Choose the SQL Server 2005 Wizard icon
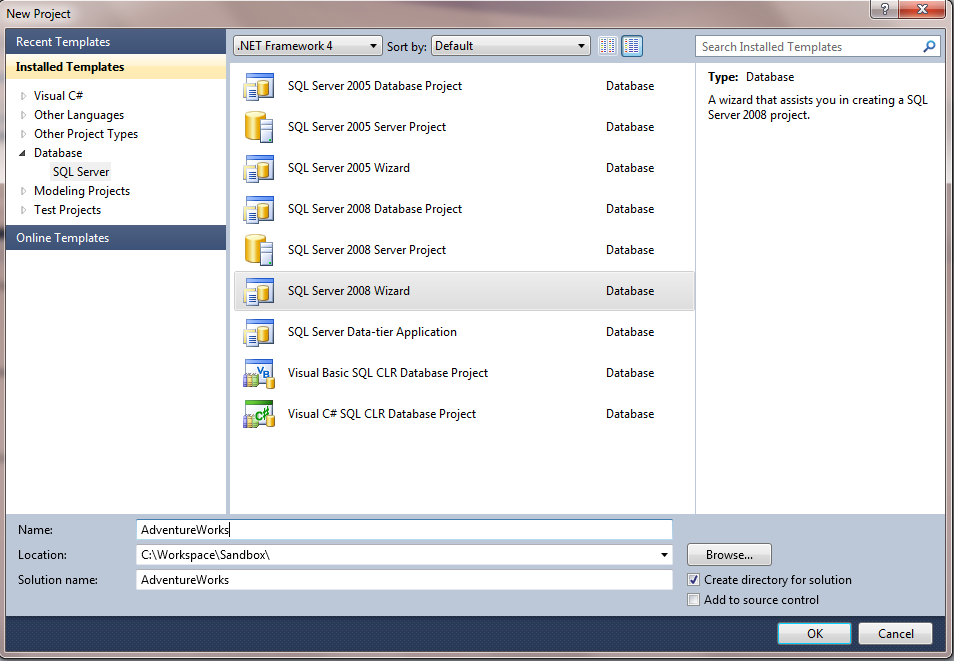Viewport: 954px width, 661px height. (259, 169)
